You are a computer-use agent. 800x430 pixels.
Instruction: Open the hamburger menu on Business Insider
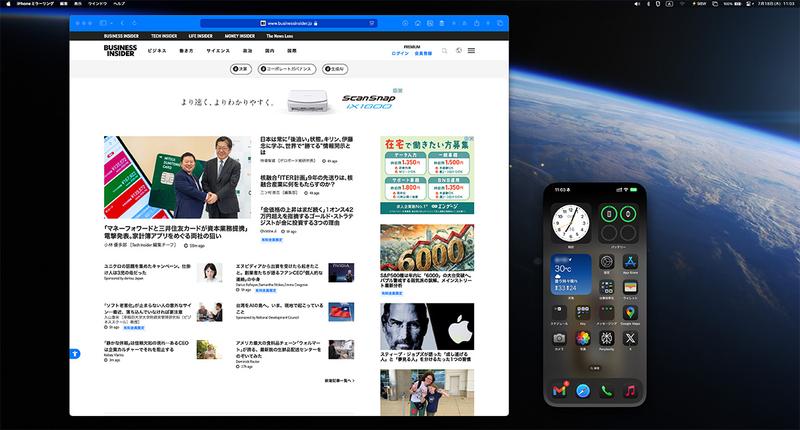click(471, 50)
